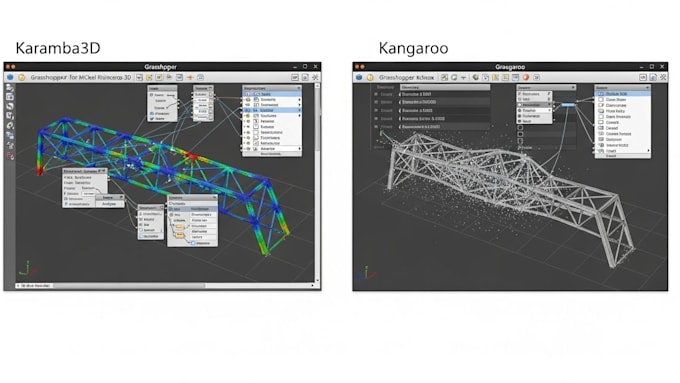Toggle the eye icon on 'Sowterte' row in Karamba3D list
This screenshot has height=383, width=680.
click(248, 100)
